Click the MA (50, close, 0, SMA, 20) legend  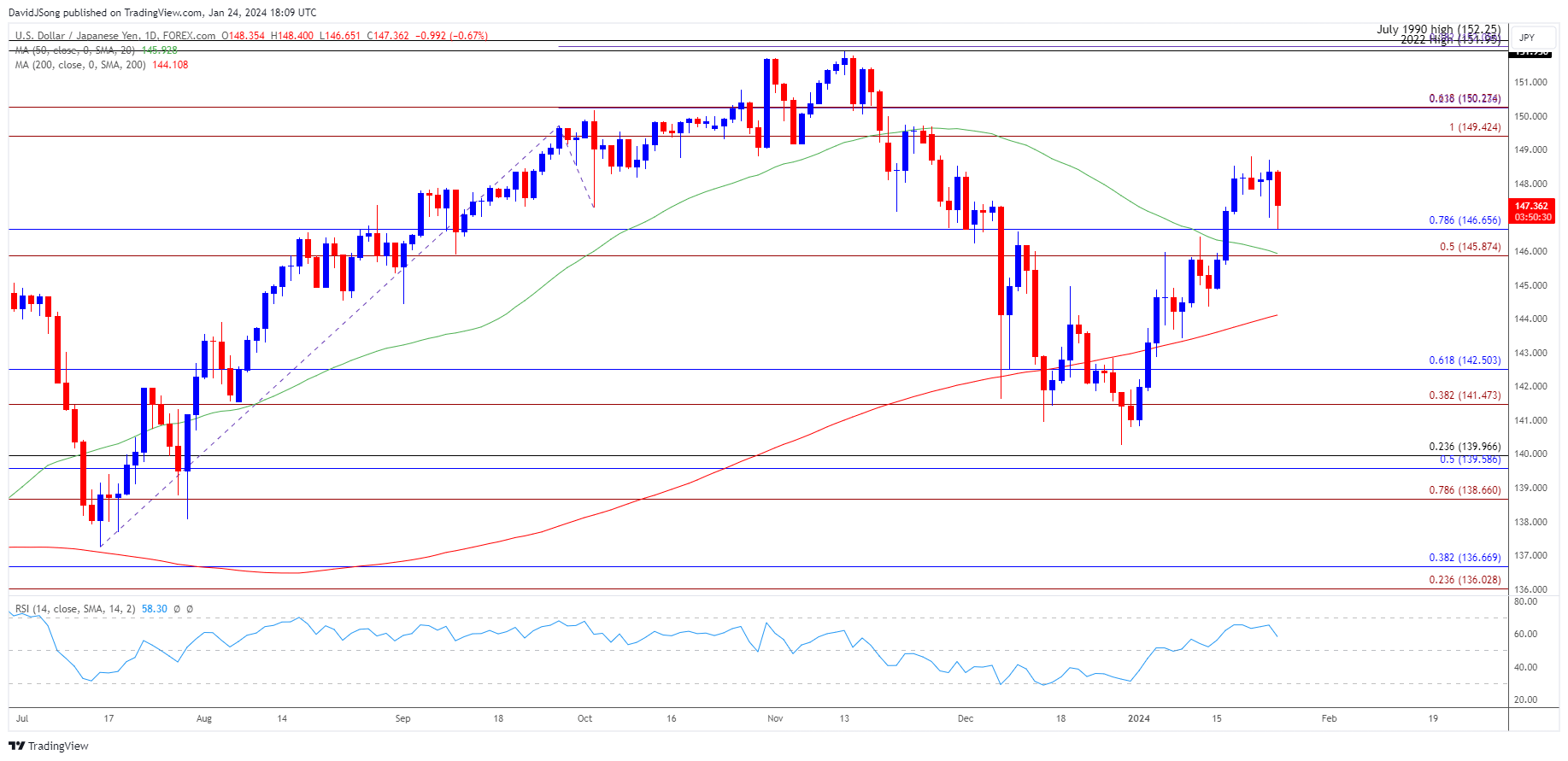pos(76,50)
